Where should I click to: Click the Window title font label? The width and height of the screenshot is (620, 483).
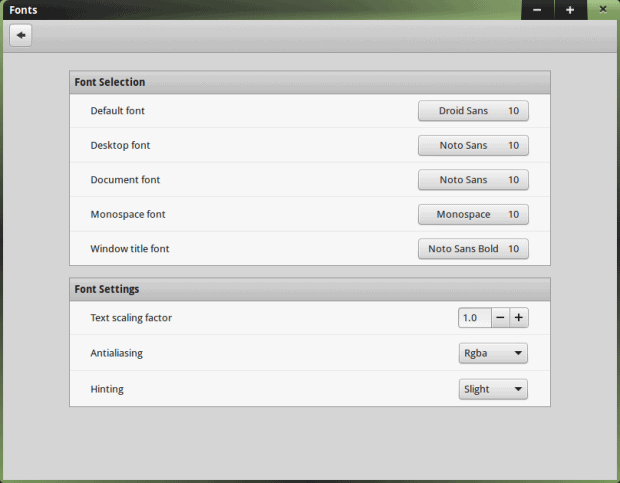(x=130, y=249)
